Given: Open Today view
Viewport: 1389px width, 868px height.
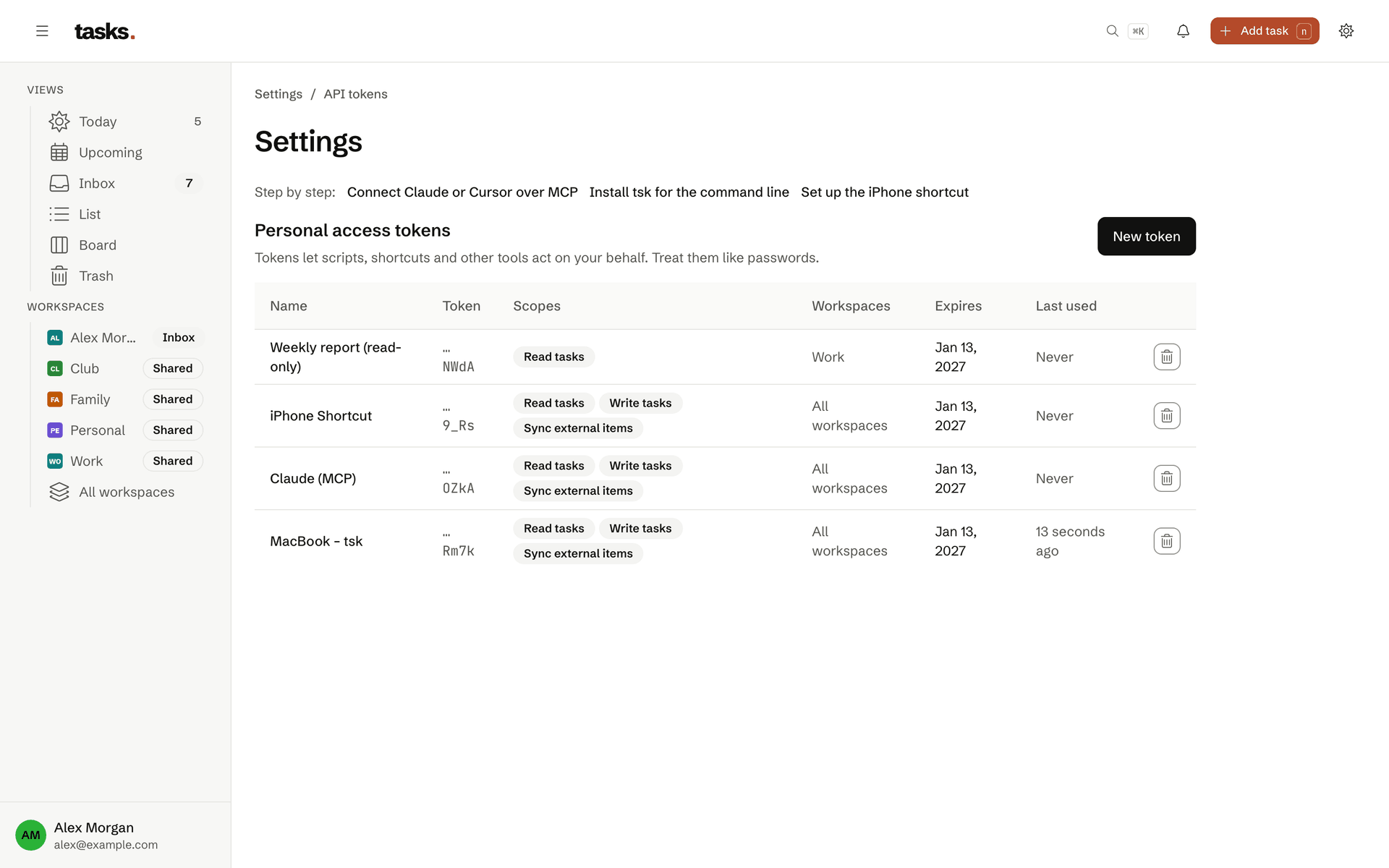Looking at the screenshot, I should (126, 122).
